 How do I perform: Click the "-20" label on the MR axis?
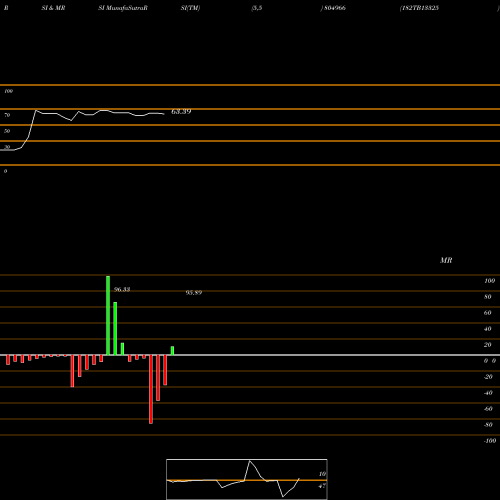pyautogui.click(x=488, y=377)
